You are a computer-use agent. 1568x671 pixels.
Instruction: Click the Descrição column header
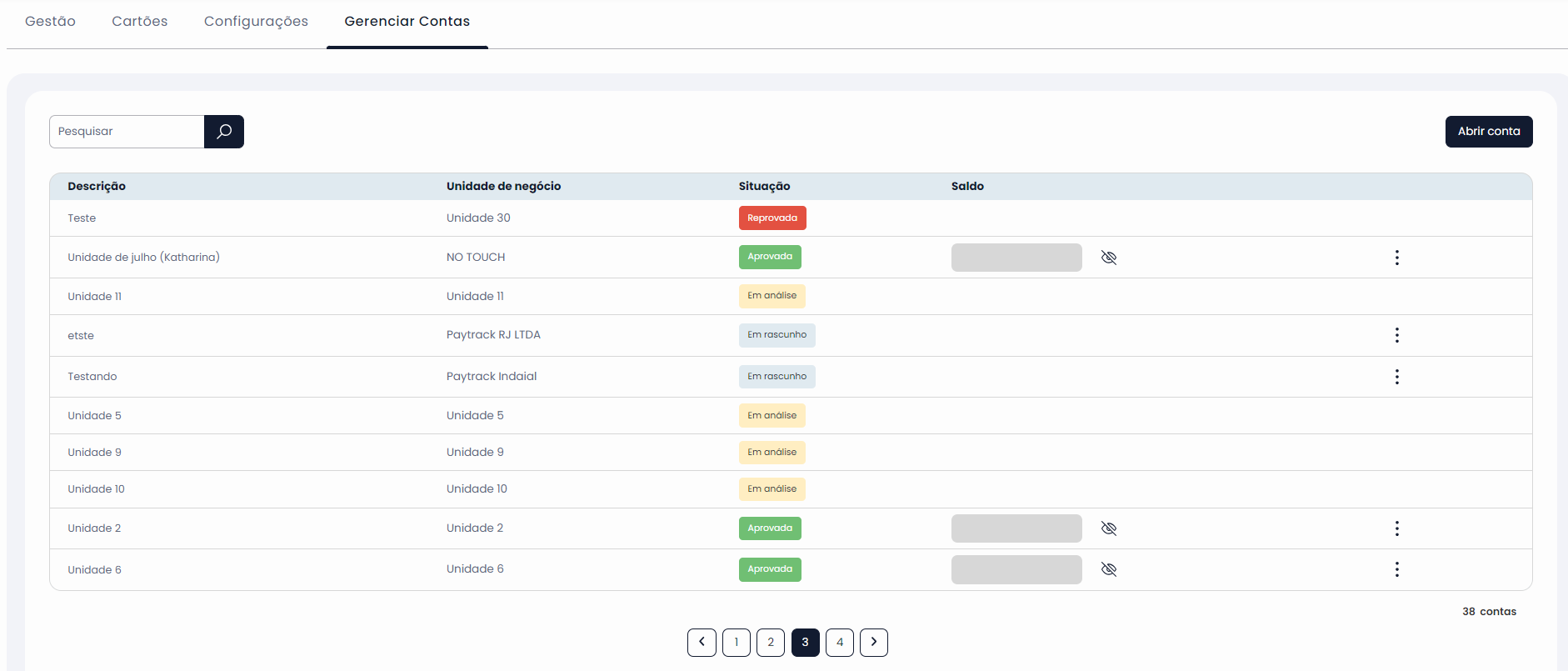tap(97, 186)
